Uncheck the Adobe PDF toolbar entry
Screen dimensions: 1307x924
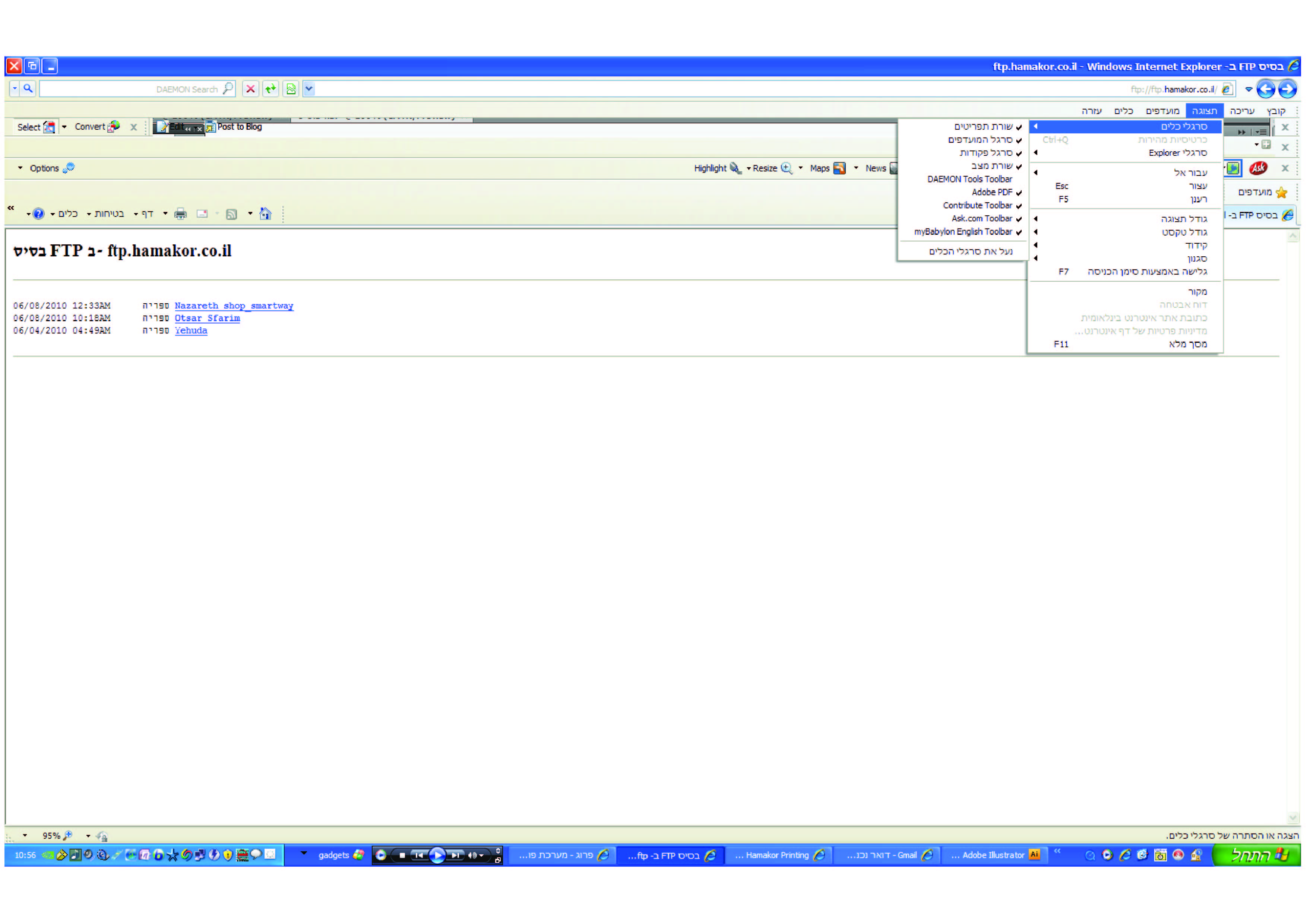pos(992,192)
